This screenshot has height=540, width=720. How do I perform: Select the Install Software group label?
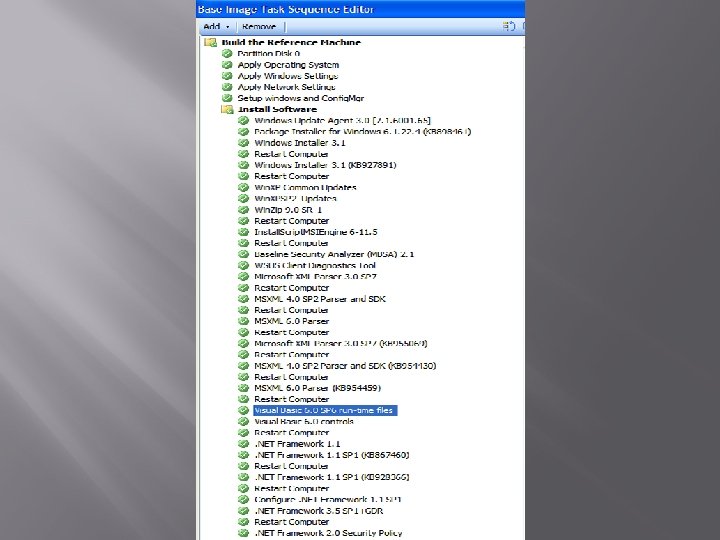(277, 109)
